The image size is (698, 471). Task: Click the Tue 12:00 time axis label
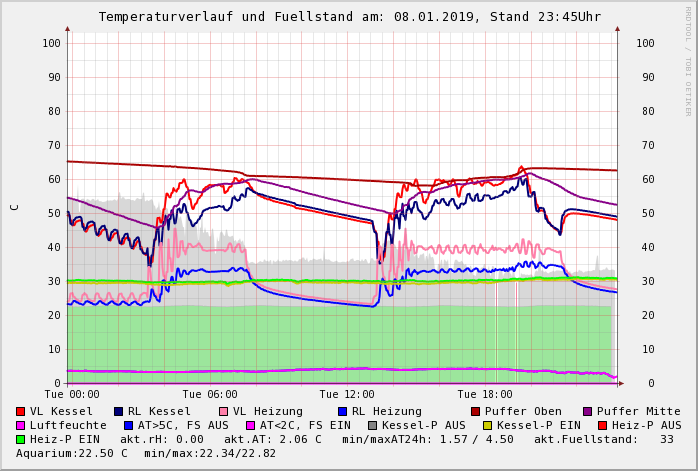347,394
